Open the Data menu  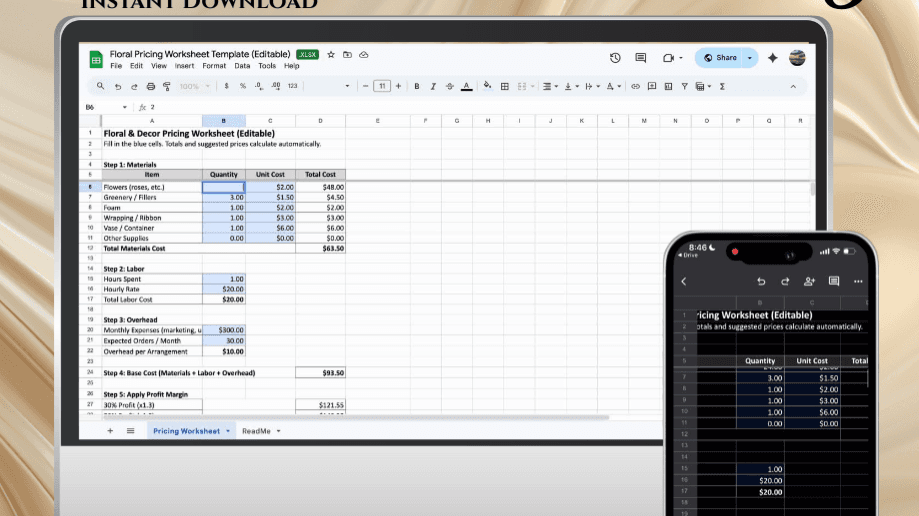tap(242, 66)
